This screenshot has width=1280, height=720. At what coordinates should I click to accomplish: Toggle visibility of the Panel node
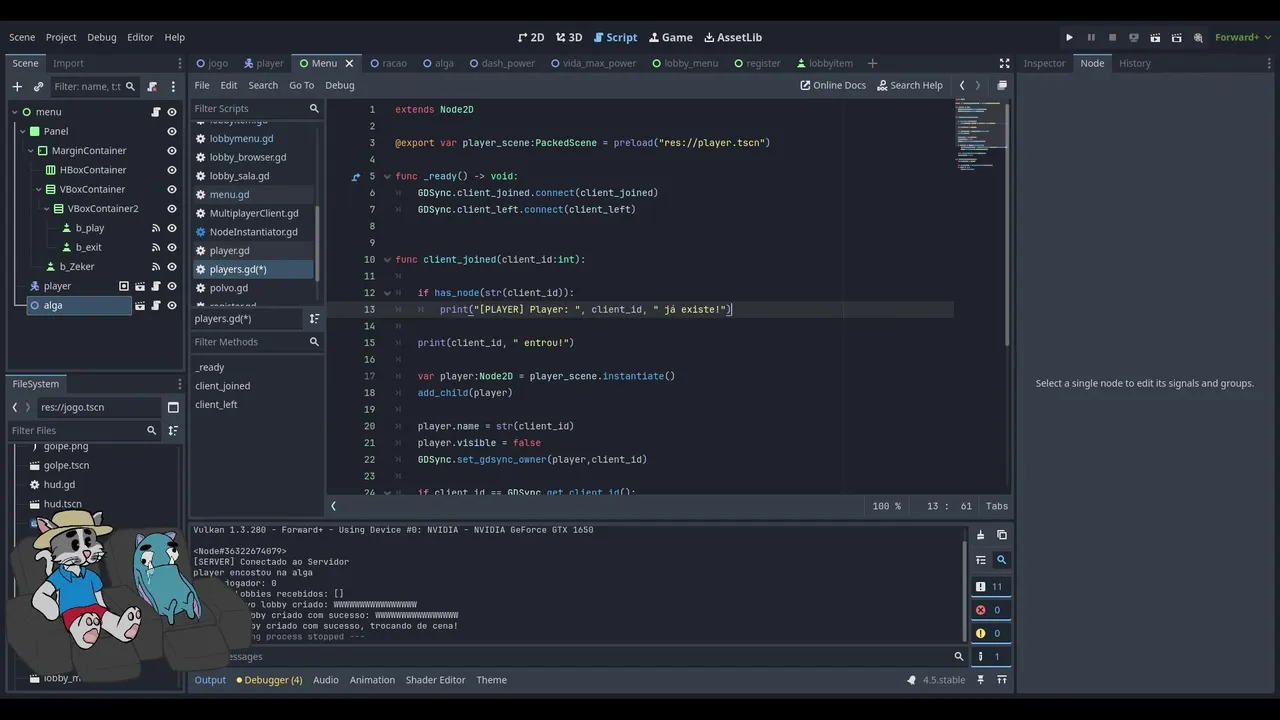click(x=172, y=131)
